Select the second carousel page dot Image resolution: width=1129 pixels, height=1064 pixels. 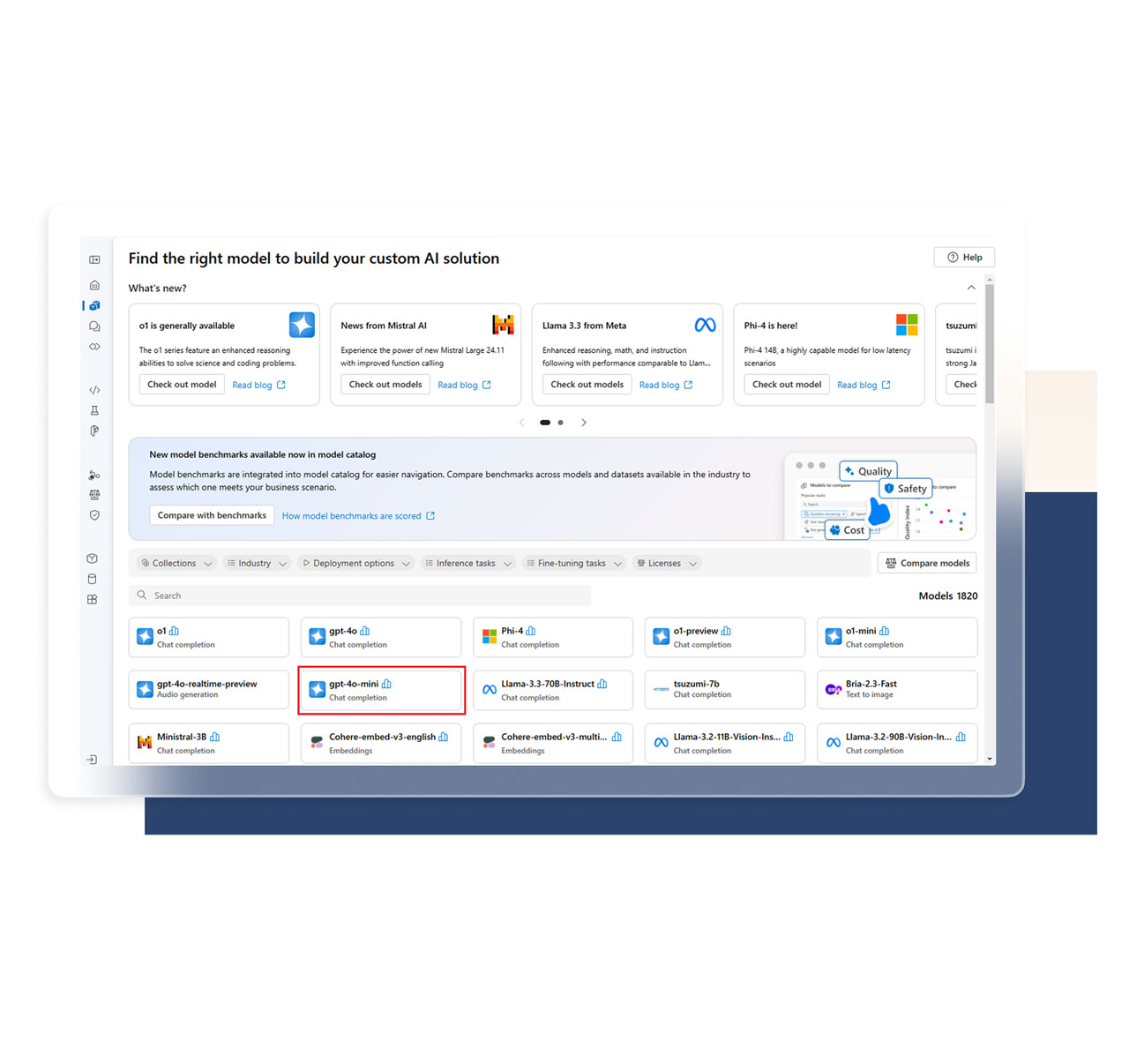(560, 423)
